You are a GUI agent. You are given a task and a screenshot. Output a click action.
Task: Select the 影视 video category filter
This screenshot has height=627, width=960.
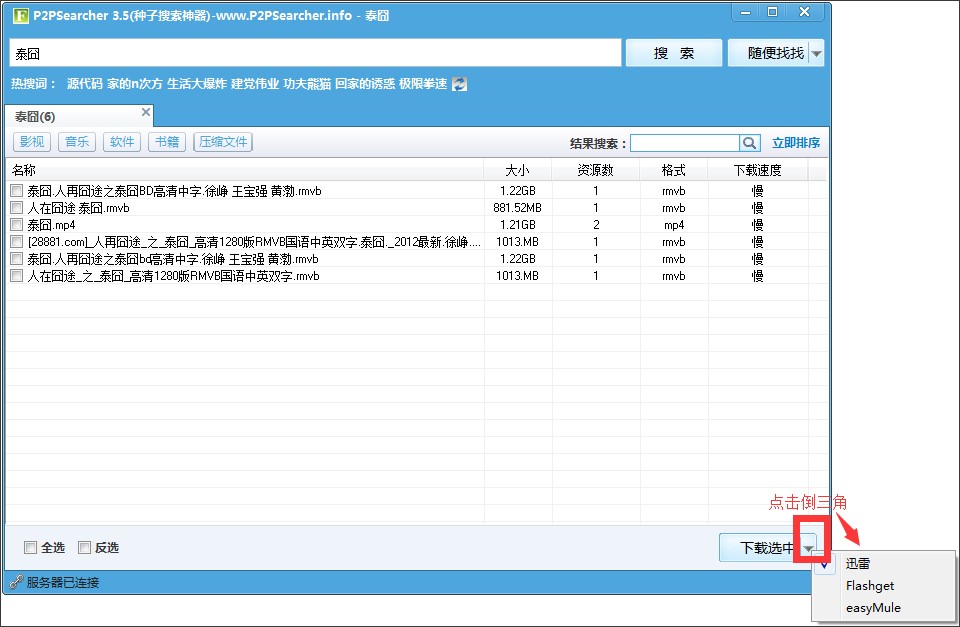(x=31, y=142)
